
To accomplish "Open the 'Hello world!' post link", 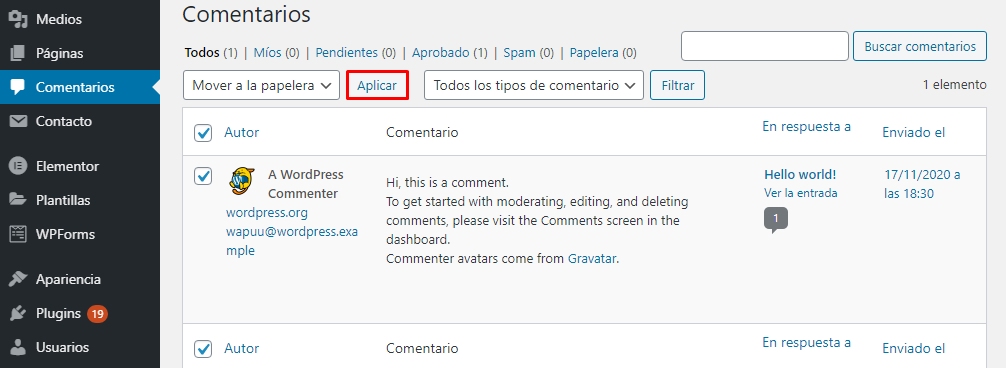I will click(x=800, y=174).
